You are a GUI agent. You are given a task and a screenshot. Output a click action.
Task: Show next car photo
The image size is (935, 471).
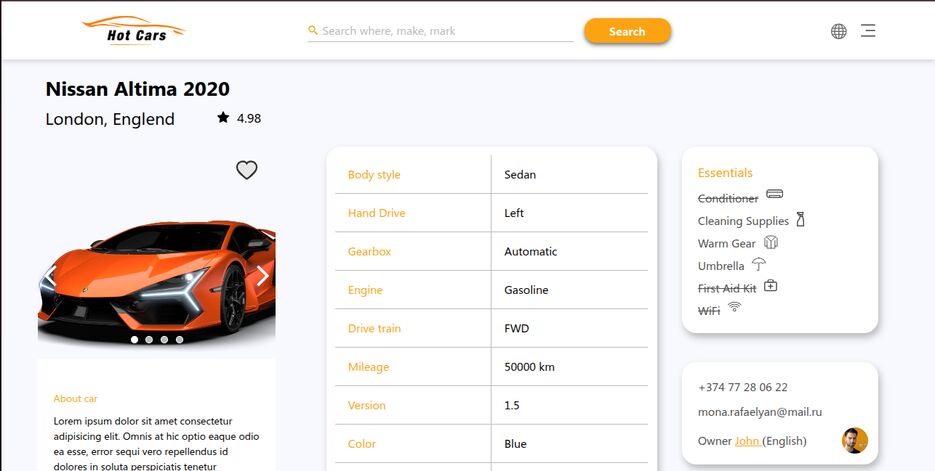point(262,276)
